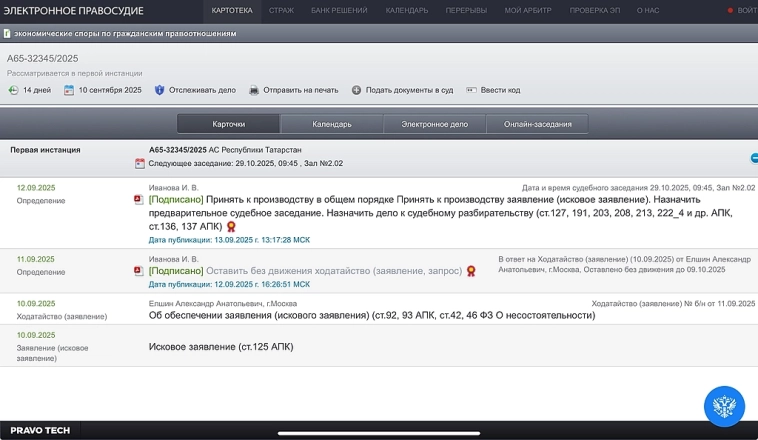Click the plus icon for Подать документы в суд
Viewport: 758px width, 440px height.
(x=356, y=90)
